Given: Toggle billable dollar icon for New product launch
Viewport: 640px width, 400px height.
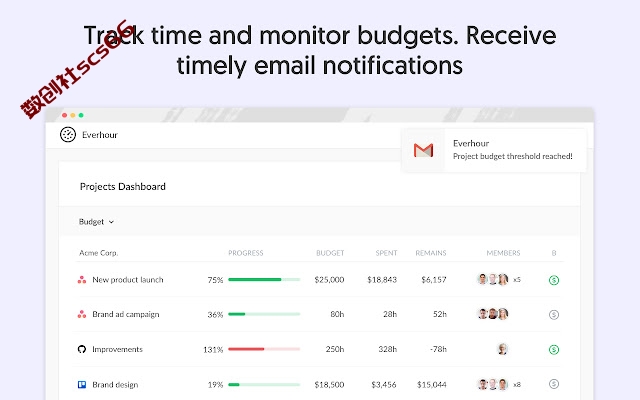Looking at the screenshot, I should [x=554, y=280].
